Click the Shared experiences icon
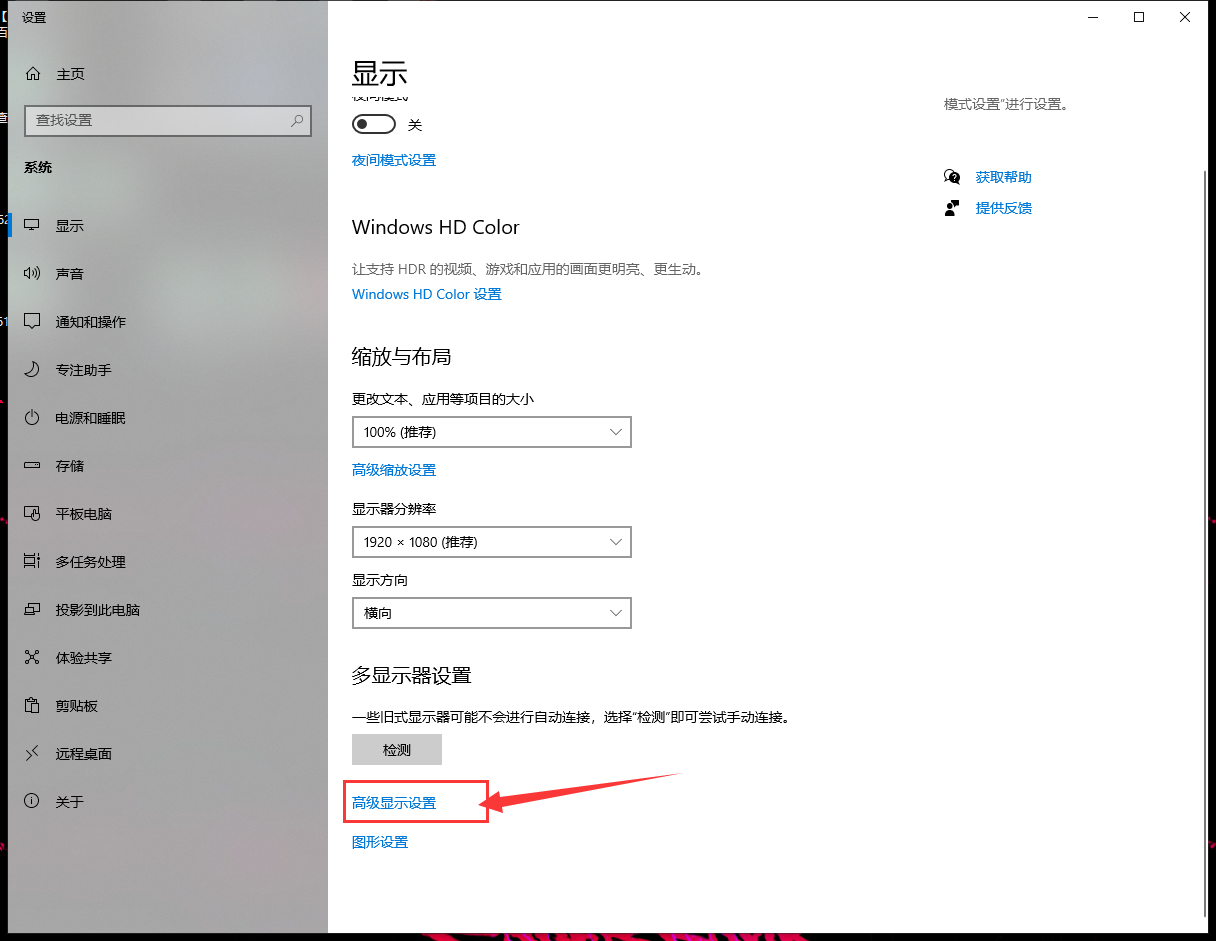Viewport: 1216px width, 941px height. click(x=33, y=658)
